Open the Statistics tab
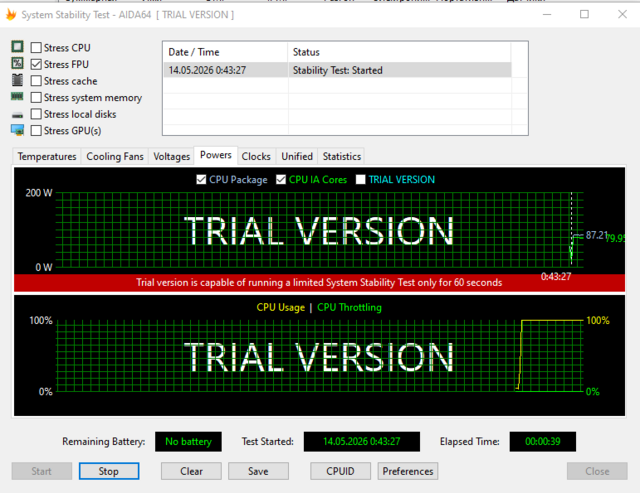The image size is (640, 493). coord(342,157)
